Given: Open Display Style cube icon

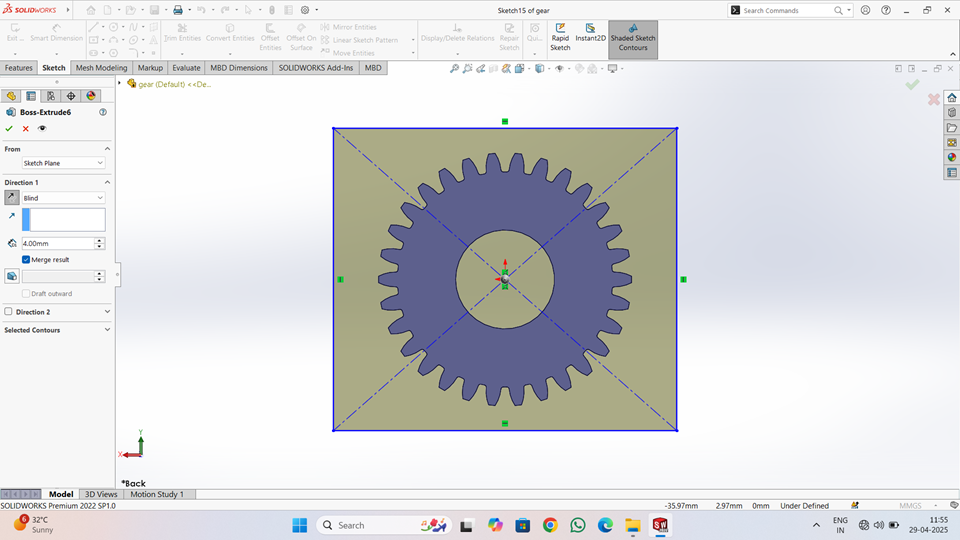Looking at the screenshot, I should [x=539, y=69].
